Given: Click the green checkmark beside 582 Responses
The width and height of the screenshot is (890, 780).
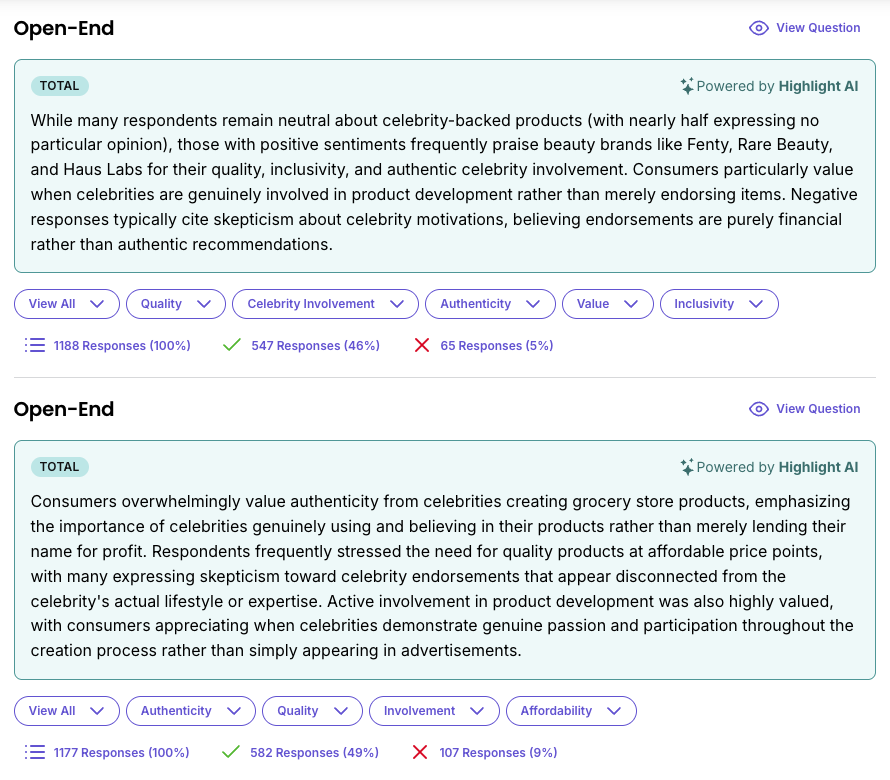Looking at the screenshot, I should [x=232, y=753].
